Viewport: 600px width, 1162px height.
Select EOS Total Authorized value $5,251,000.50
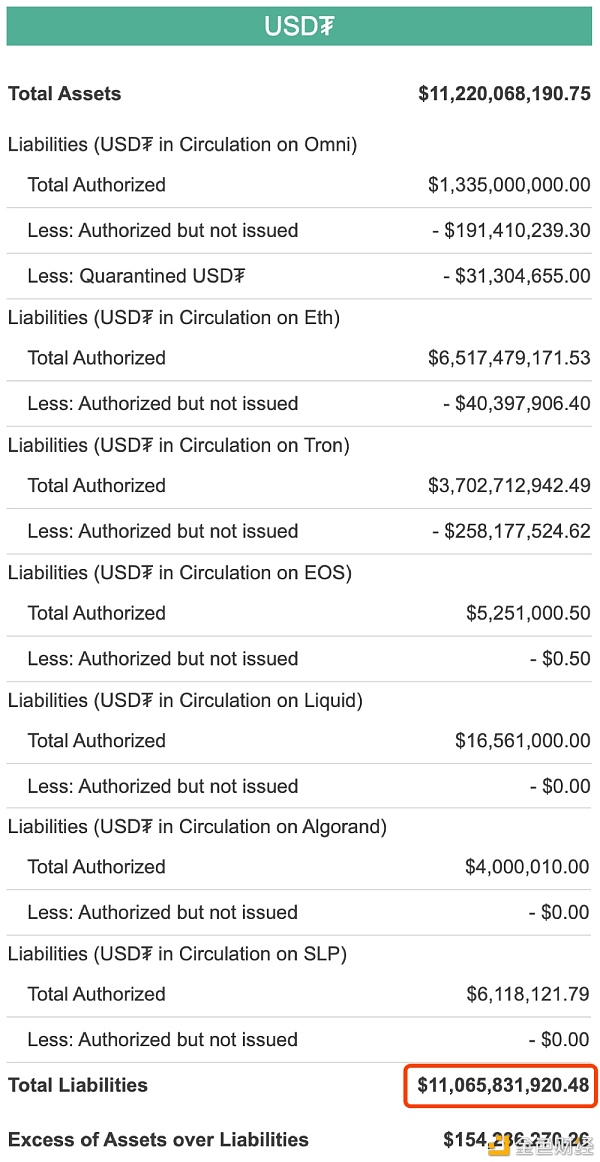pos(528,613)
